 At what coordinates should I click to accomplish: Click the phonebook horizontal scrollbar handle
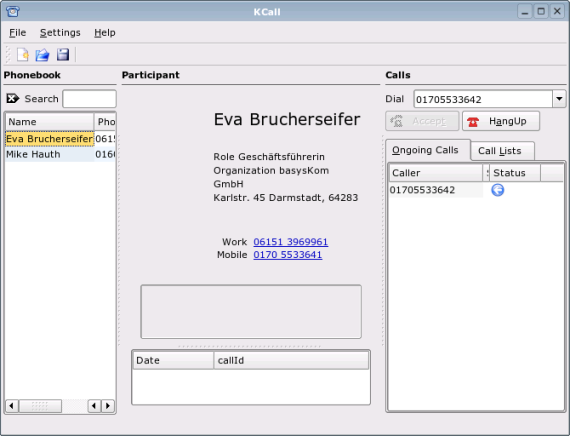tap(40, 406)
